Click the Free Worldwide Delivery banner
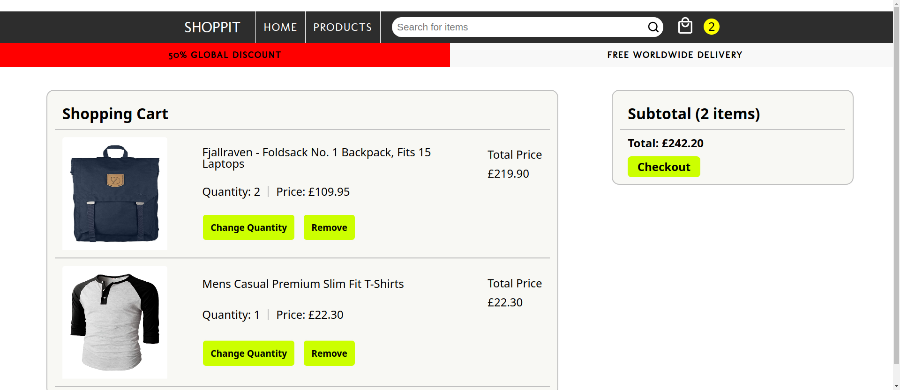The height and width of the screenshot is (390, 900). (x=675, y=55)
